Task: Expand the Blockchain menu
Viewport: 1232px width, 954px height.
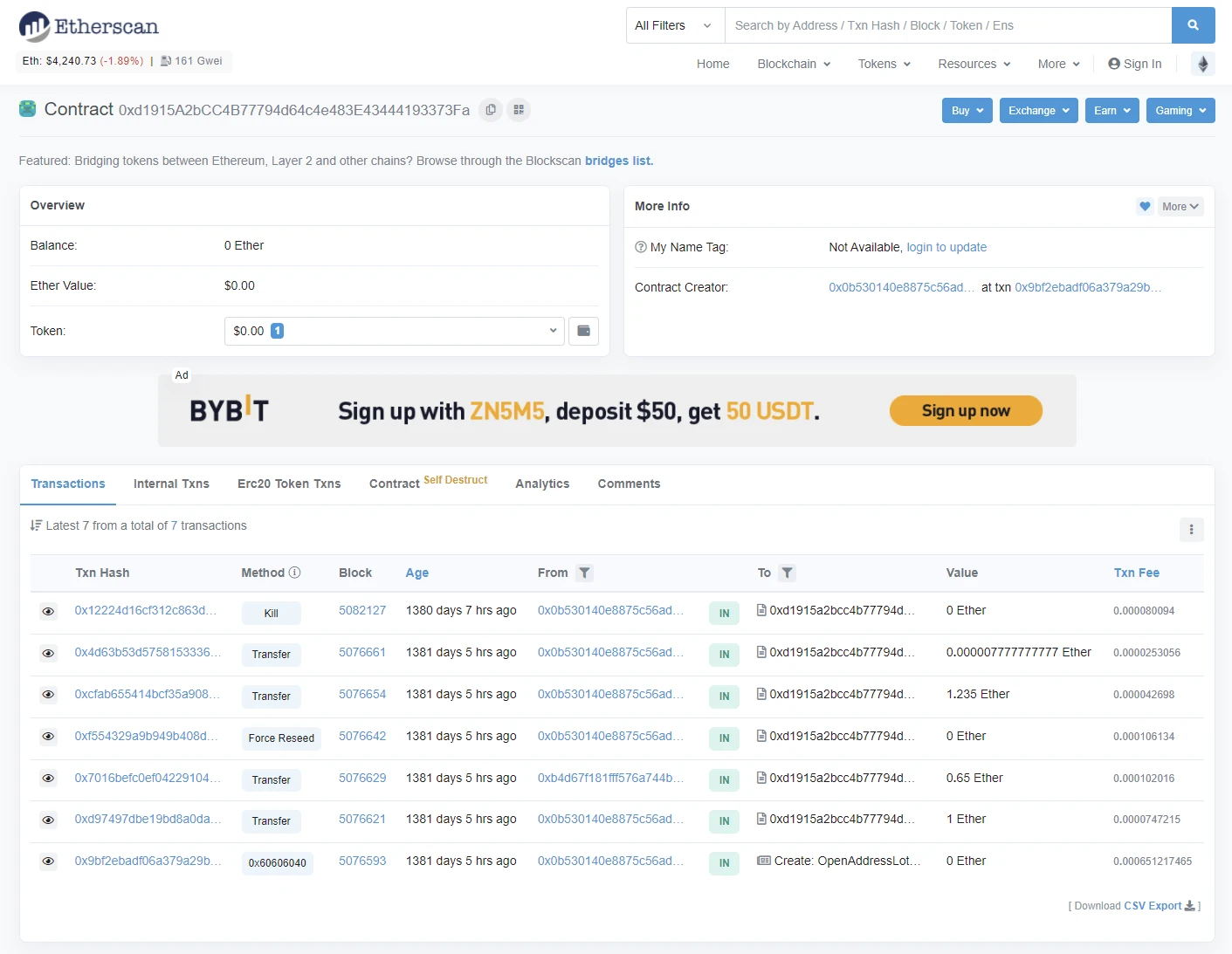Action: point(794,64)
